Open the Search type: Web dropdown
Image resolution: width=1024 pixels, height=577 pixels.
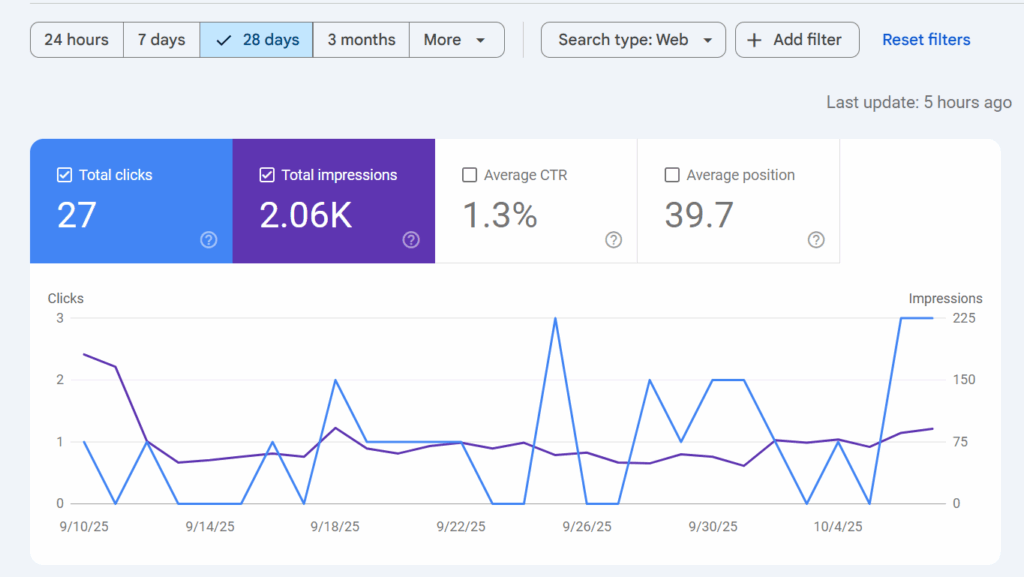[633, 40]
